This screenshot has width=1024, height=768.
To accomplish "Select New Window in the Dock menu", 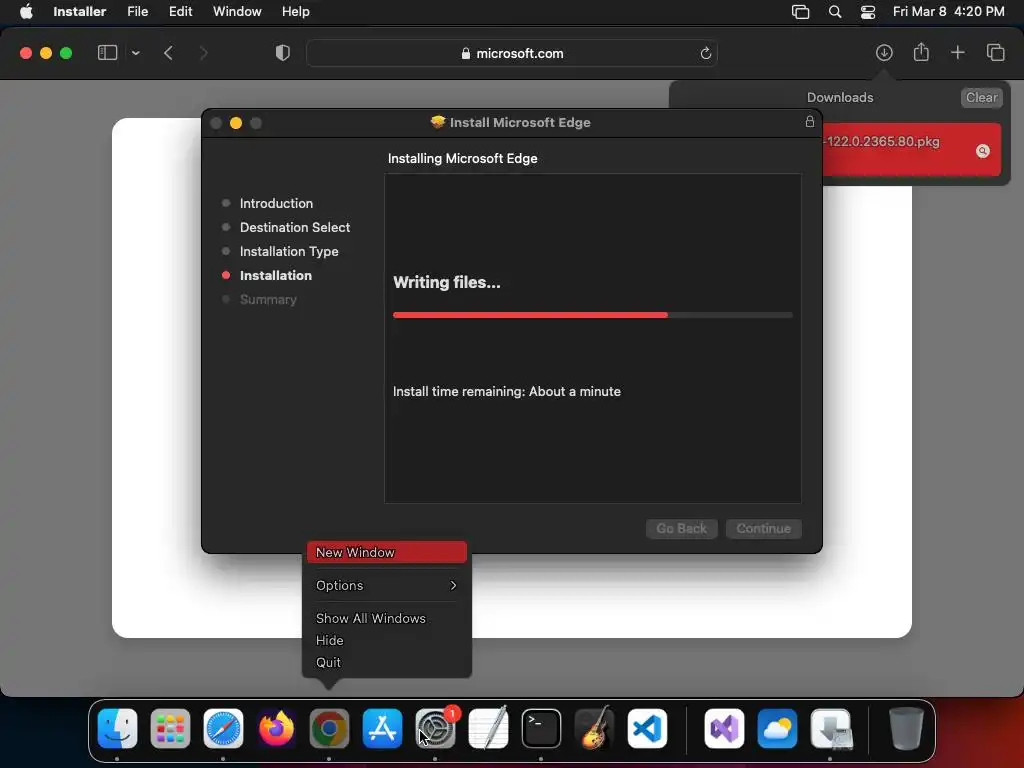I will click(387, 552).
